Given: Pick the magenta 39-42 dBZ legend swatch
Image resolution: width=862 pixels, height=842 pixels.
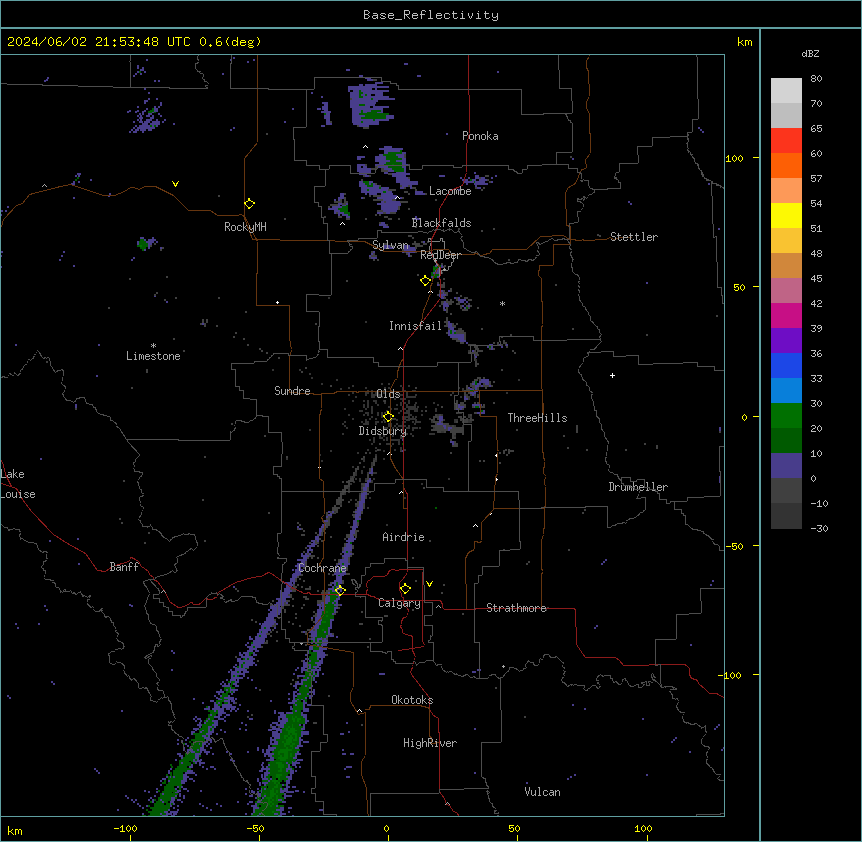Looking at the screenshot, I should 786,315.
